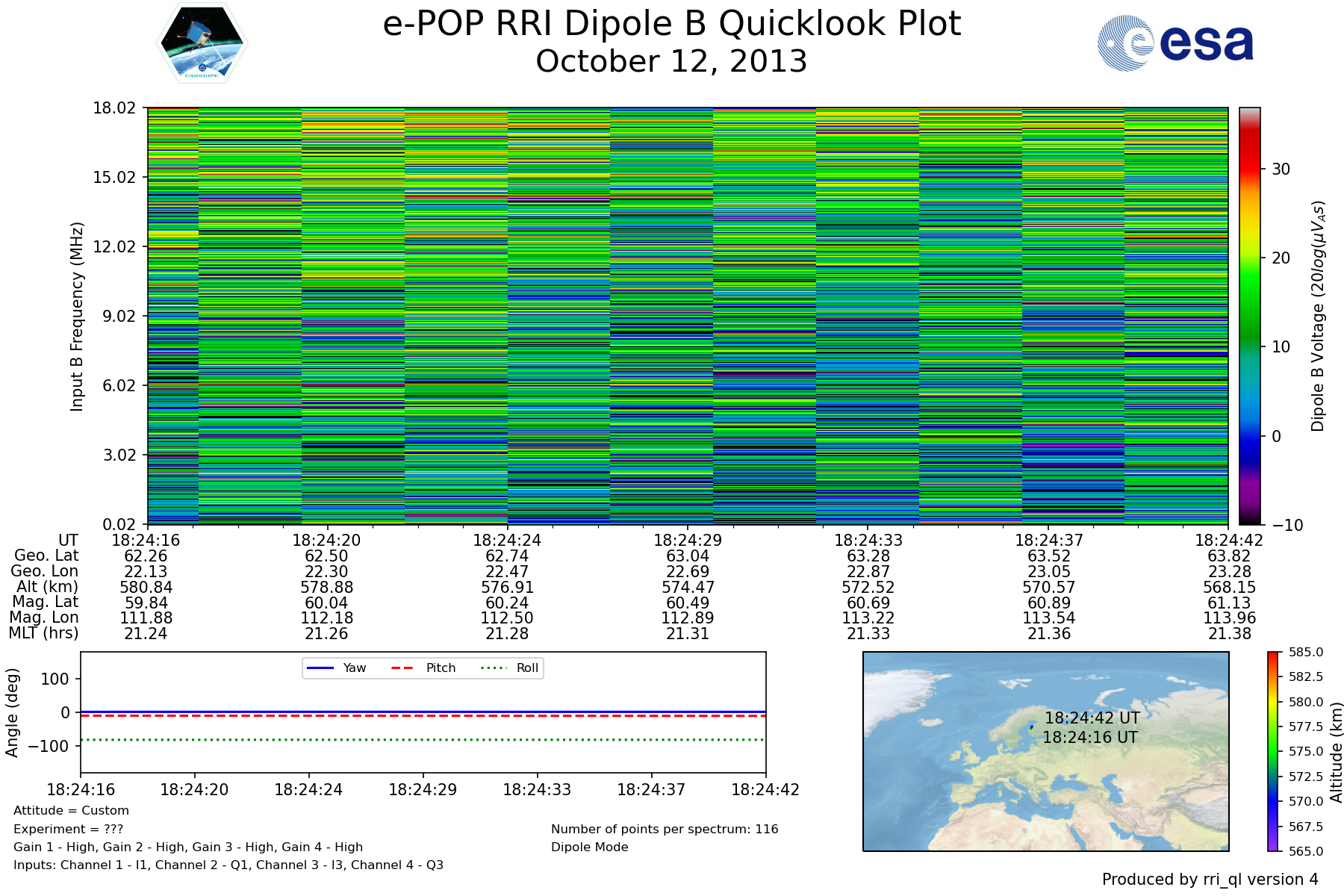Click the '18:24:42 UT' label on the map
Screen dimensions: 1344x896
(x=1092, y=718)
